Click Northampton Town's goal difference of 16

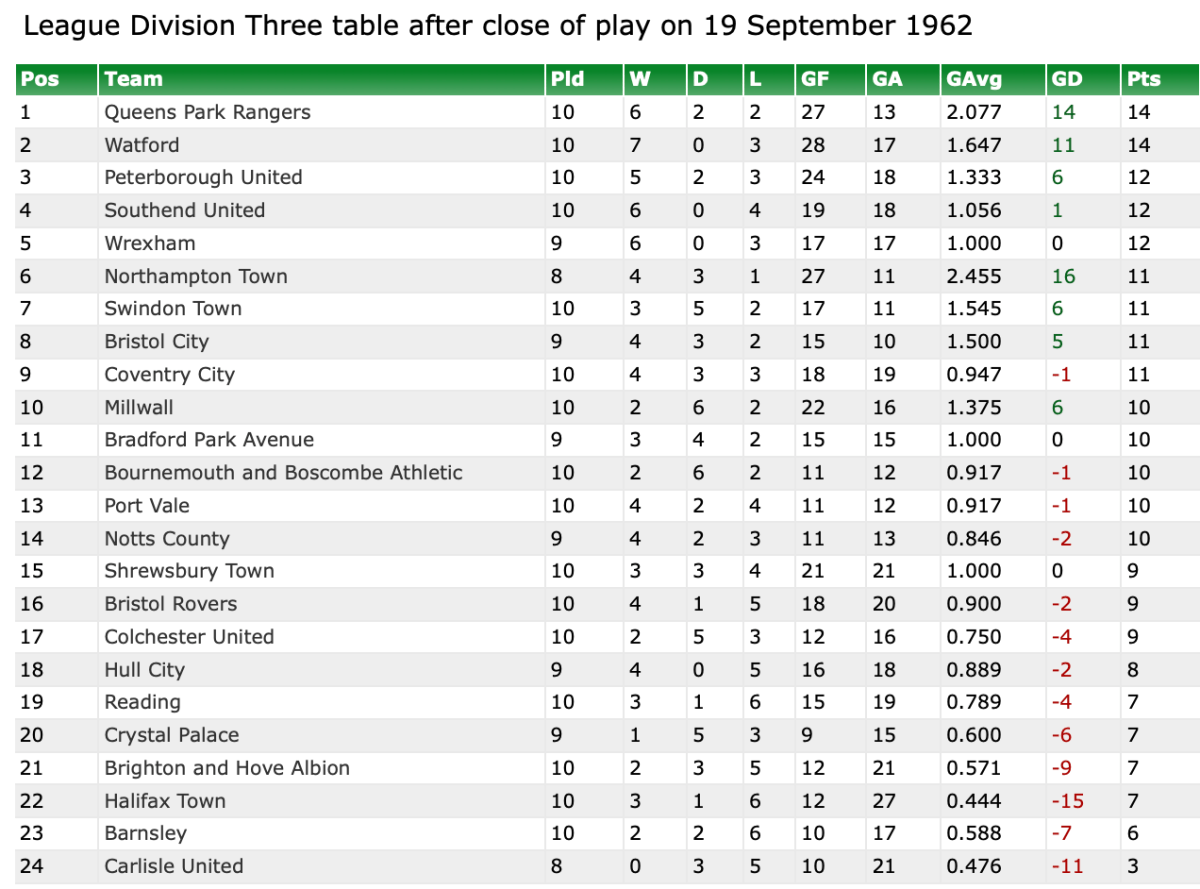(1063, 276)
